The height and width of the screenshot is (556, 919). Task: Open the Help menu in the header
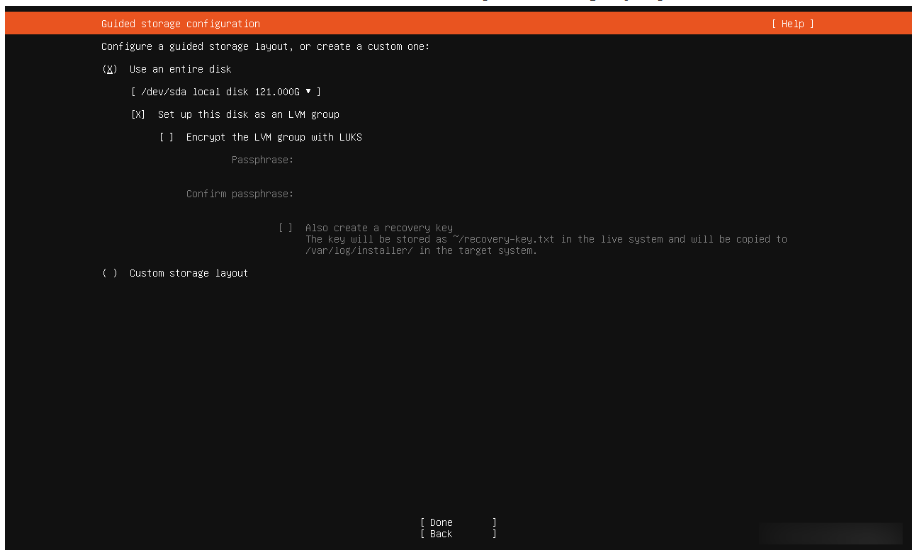click(x=792, y=24)
